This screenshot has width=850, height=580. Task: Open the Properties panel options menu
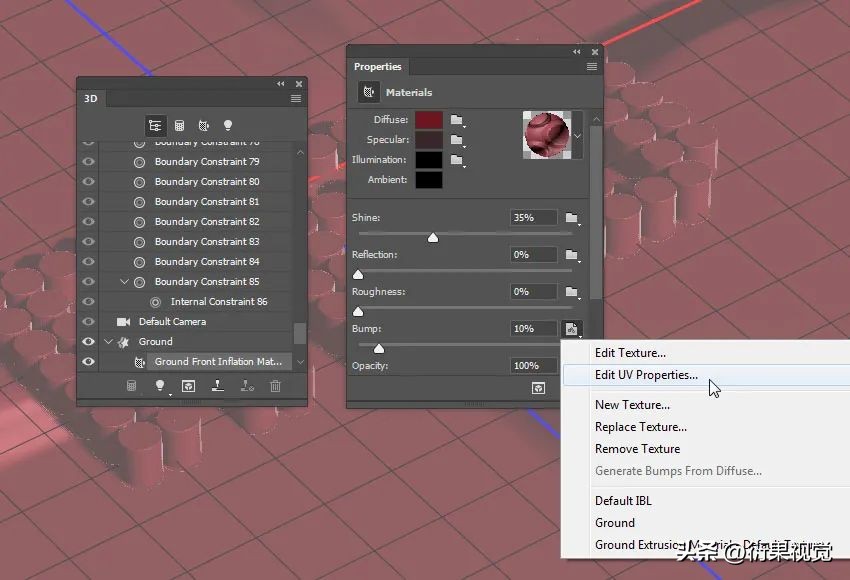tap(592, 67)
